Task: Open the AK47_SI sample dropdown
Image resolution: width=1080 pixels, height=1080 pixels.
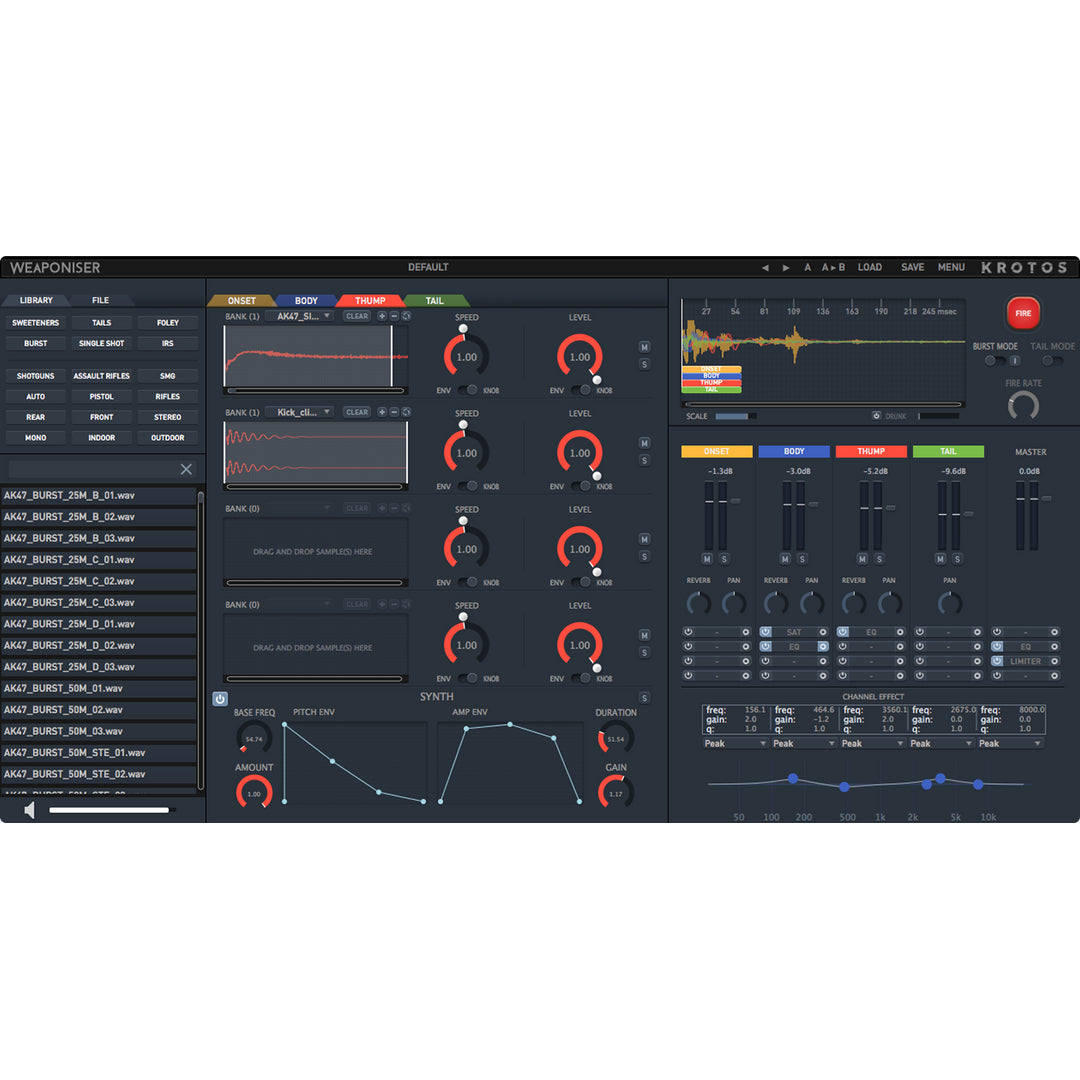Action: tap(299, 316)
